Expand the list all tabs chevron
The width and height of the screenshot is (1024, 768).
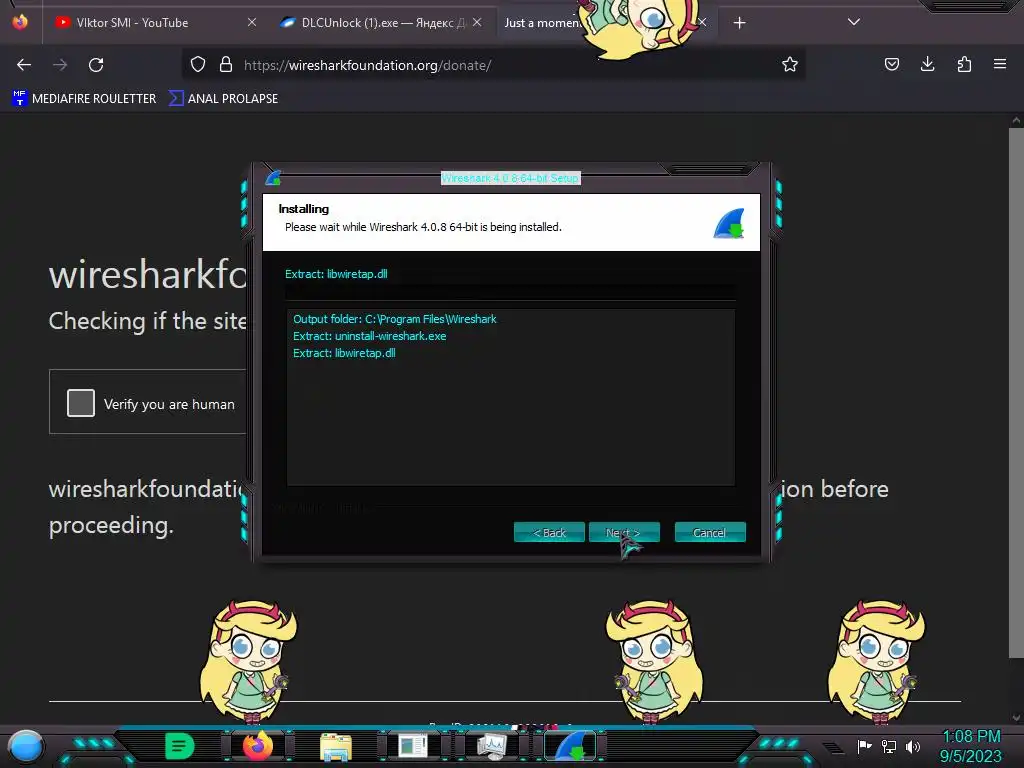(854, 22)
